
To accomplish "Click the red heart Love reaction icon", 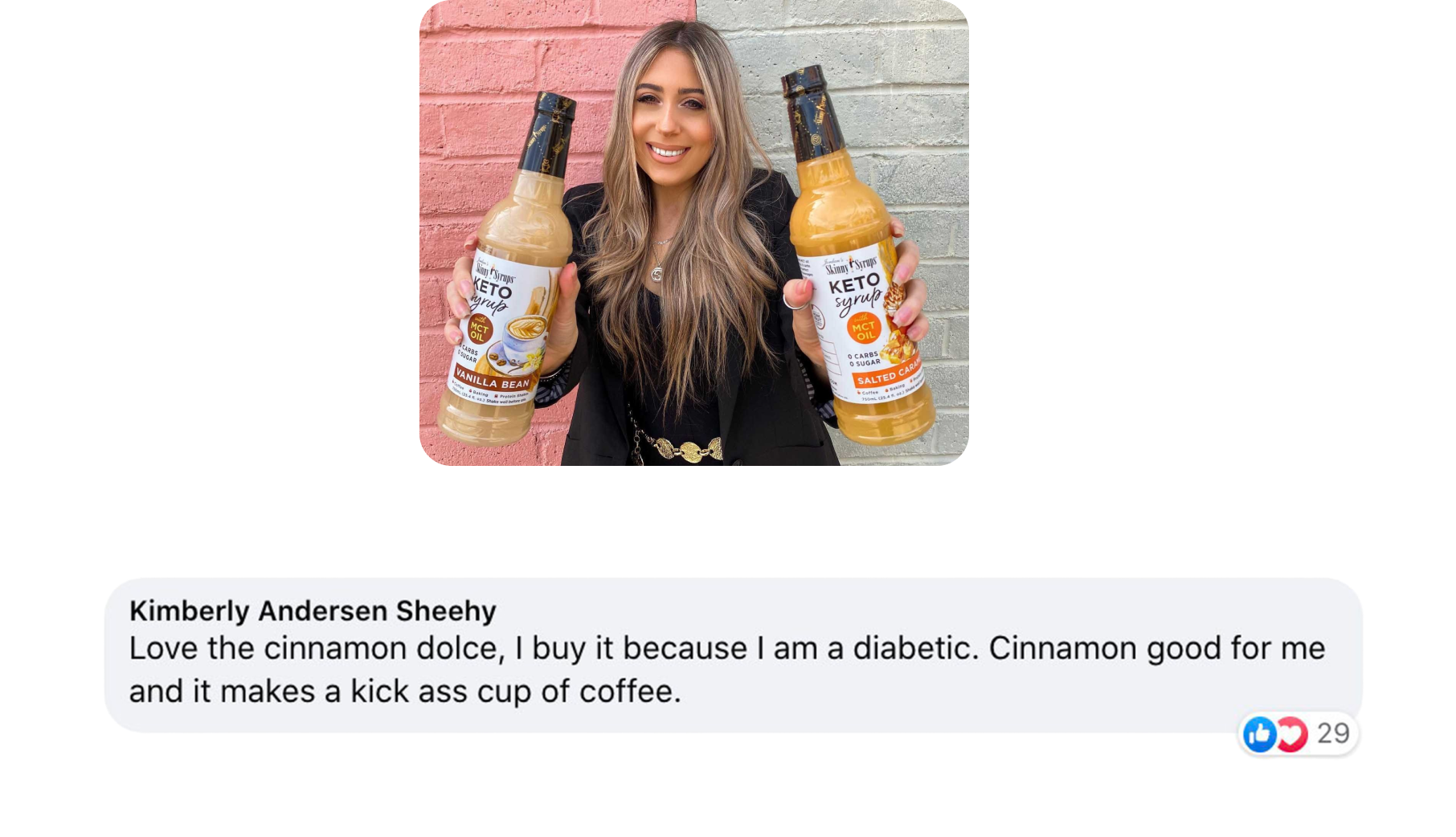I will (1293, 734).
